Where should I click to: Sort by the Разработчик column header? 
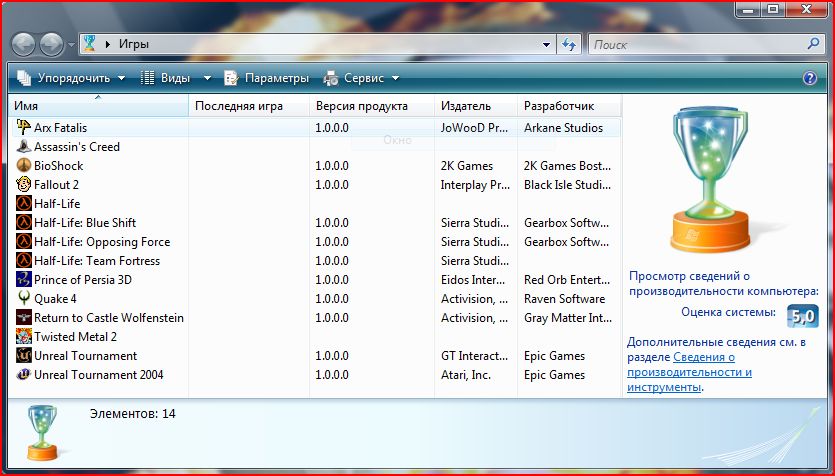point(569,106)
